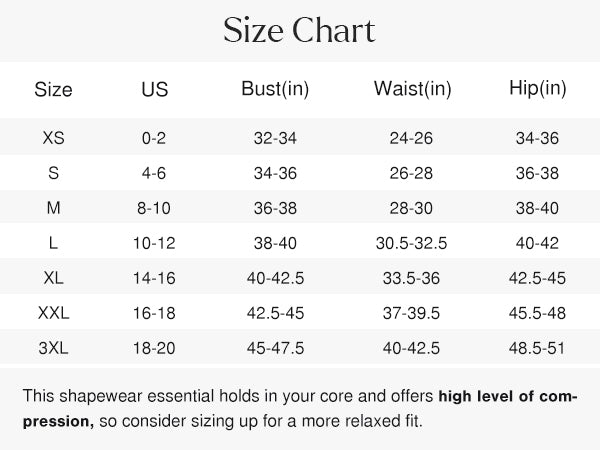This screenshot has width=600, height=450.
Task: Select the Hip(in) column header
Action: click(x=538, y=88)
